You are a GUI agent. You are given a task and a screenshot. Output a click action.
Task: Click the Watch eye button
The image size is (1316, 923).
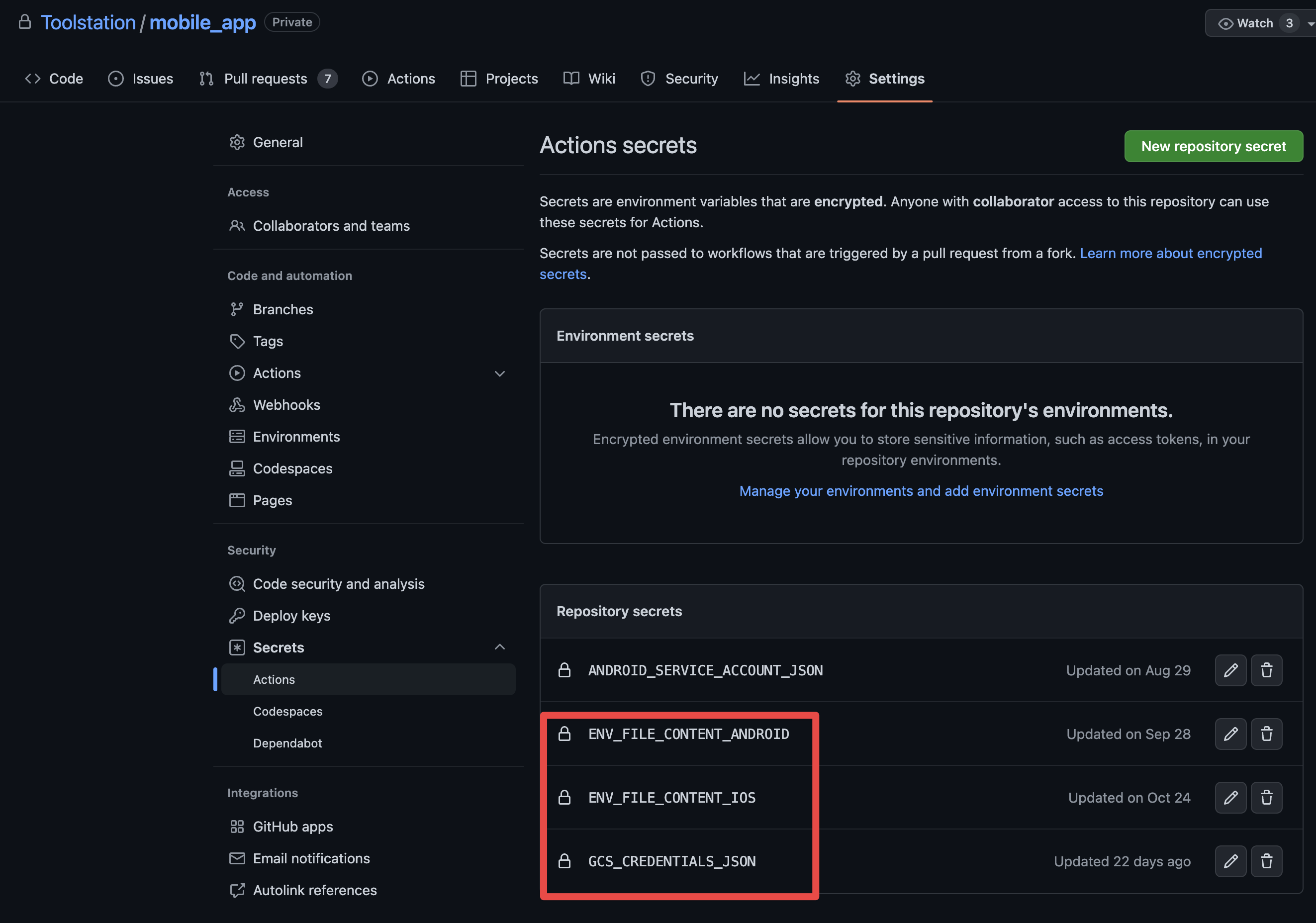(x=1226, y=23)
